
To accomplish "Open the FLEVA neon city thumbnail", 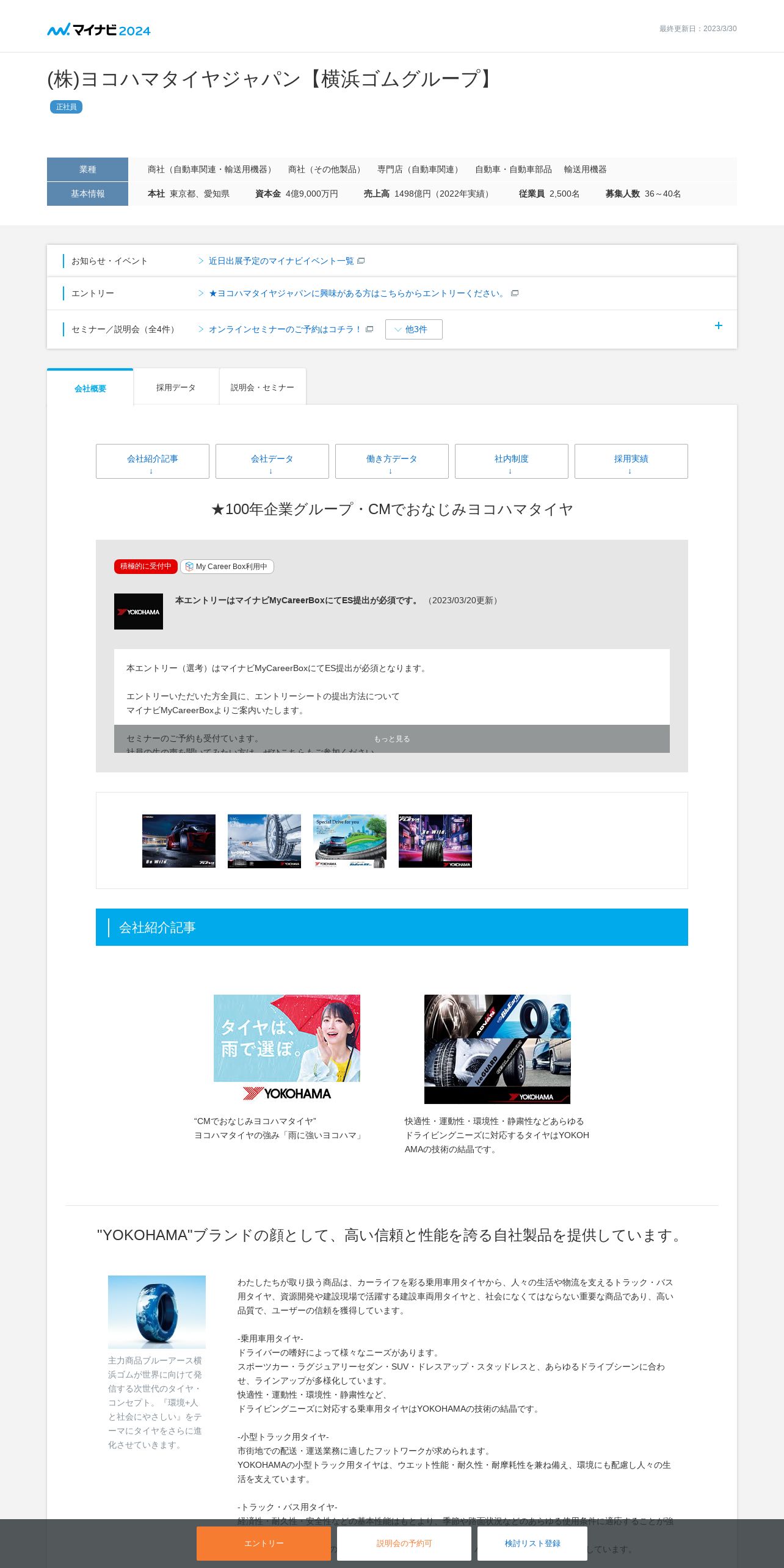I will pos(435,841).
